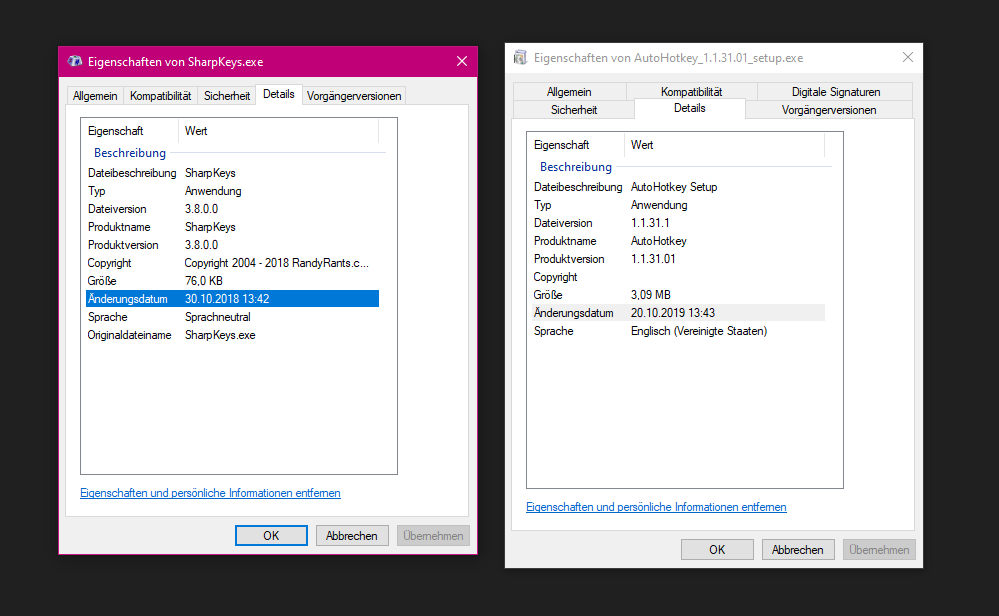Image resolution: width=999 pixels, height=616 pixels.
Task: Open Vorgängerversionen tab in the AutoHotkey window
Action: click(829, 110)
